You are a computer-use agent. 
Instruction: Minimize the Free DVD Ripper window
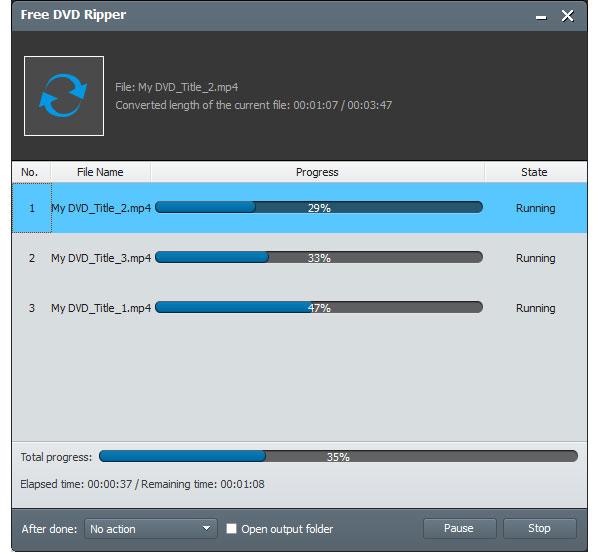[541, 16]
